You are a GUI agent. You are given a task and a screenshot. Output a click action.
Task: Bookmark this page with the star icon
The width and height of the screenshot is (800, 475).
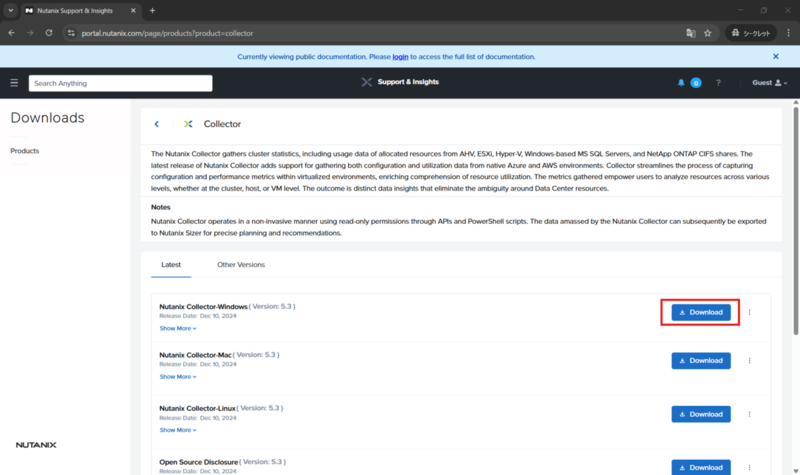point(708,33)
